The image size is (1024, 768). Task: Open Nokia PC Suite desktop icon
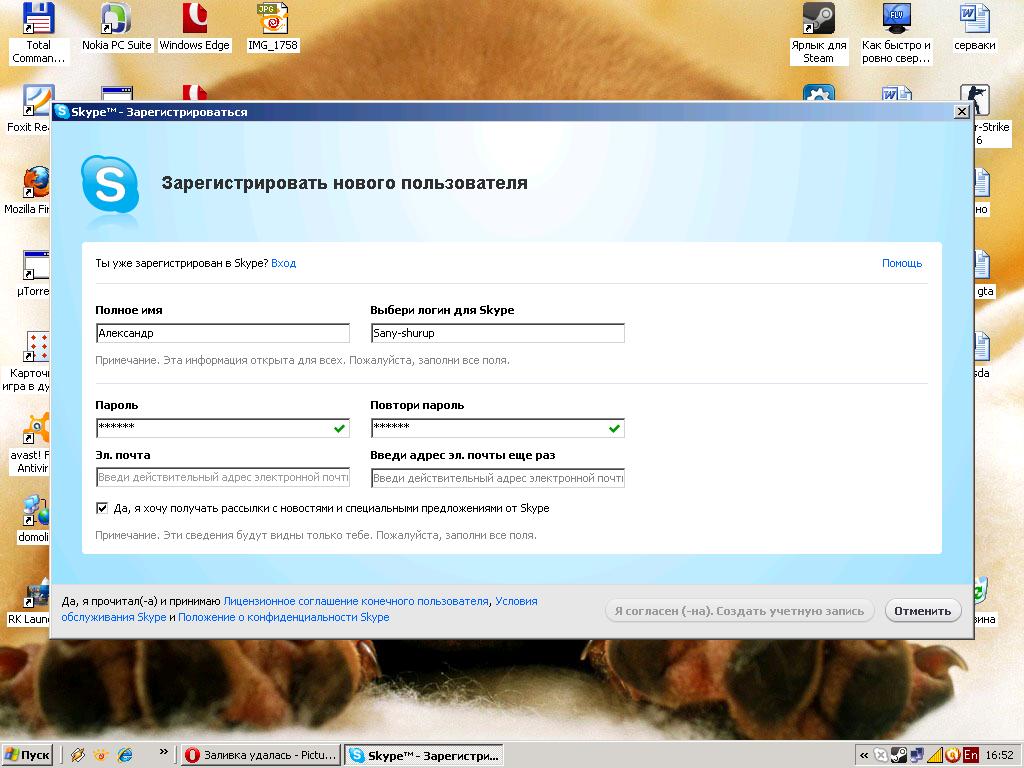point(116,27)
